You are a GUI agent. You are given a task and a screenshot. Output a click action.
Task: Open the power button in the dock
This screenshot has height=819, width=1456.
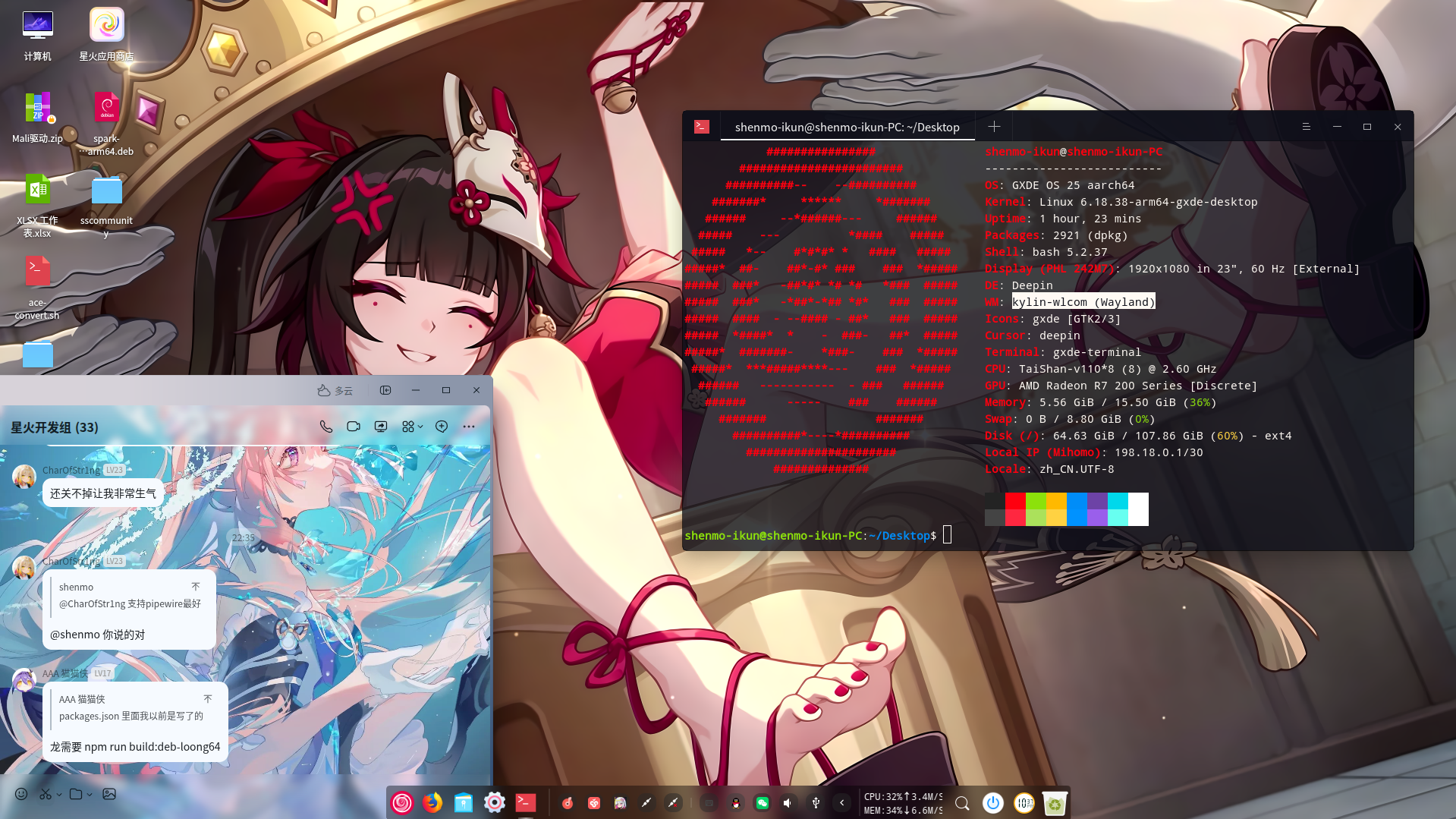click(993, 803)
